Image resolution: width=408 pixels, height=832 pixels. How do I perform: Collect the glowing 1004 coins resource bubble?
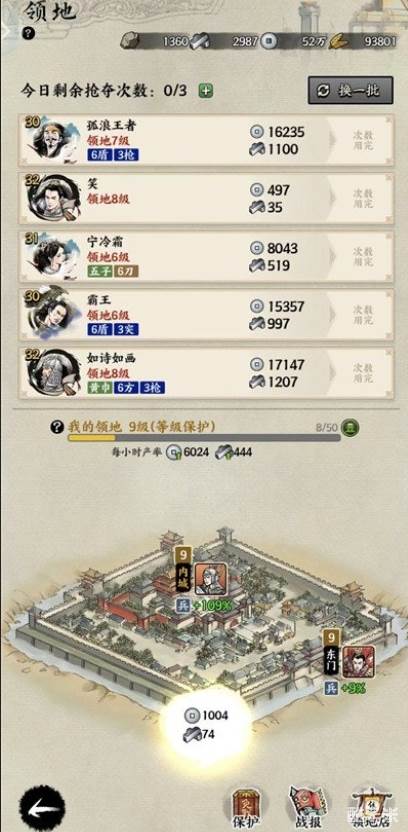point(206,725)
